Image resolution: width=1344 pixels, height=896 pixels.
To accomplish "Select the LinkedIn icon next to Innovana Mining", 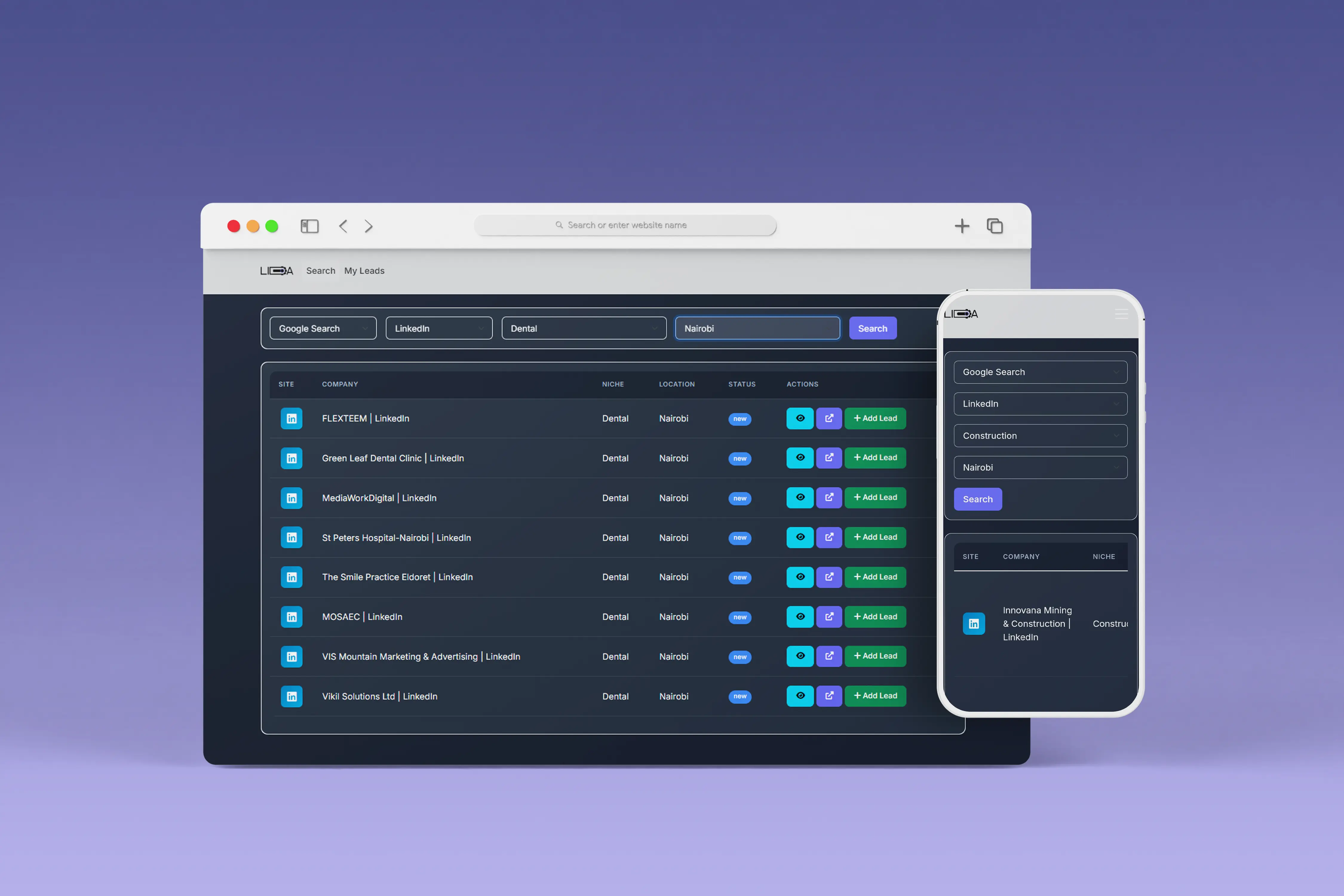I will (974, 623).
